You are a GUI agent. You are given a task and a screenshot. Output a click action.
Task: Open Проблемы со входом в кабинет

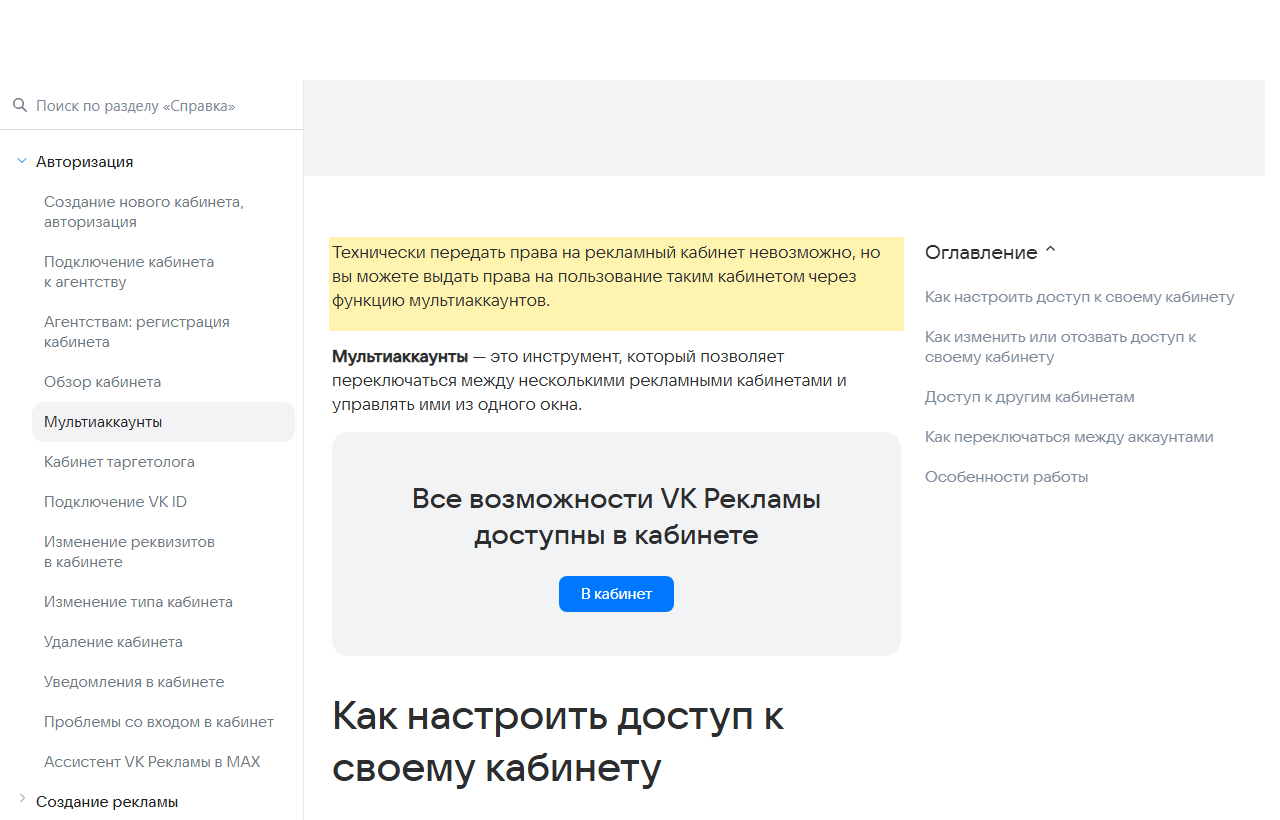(159, 722)
